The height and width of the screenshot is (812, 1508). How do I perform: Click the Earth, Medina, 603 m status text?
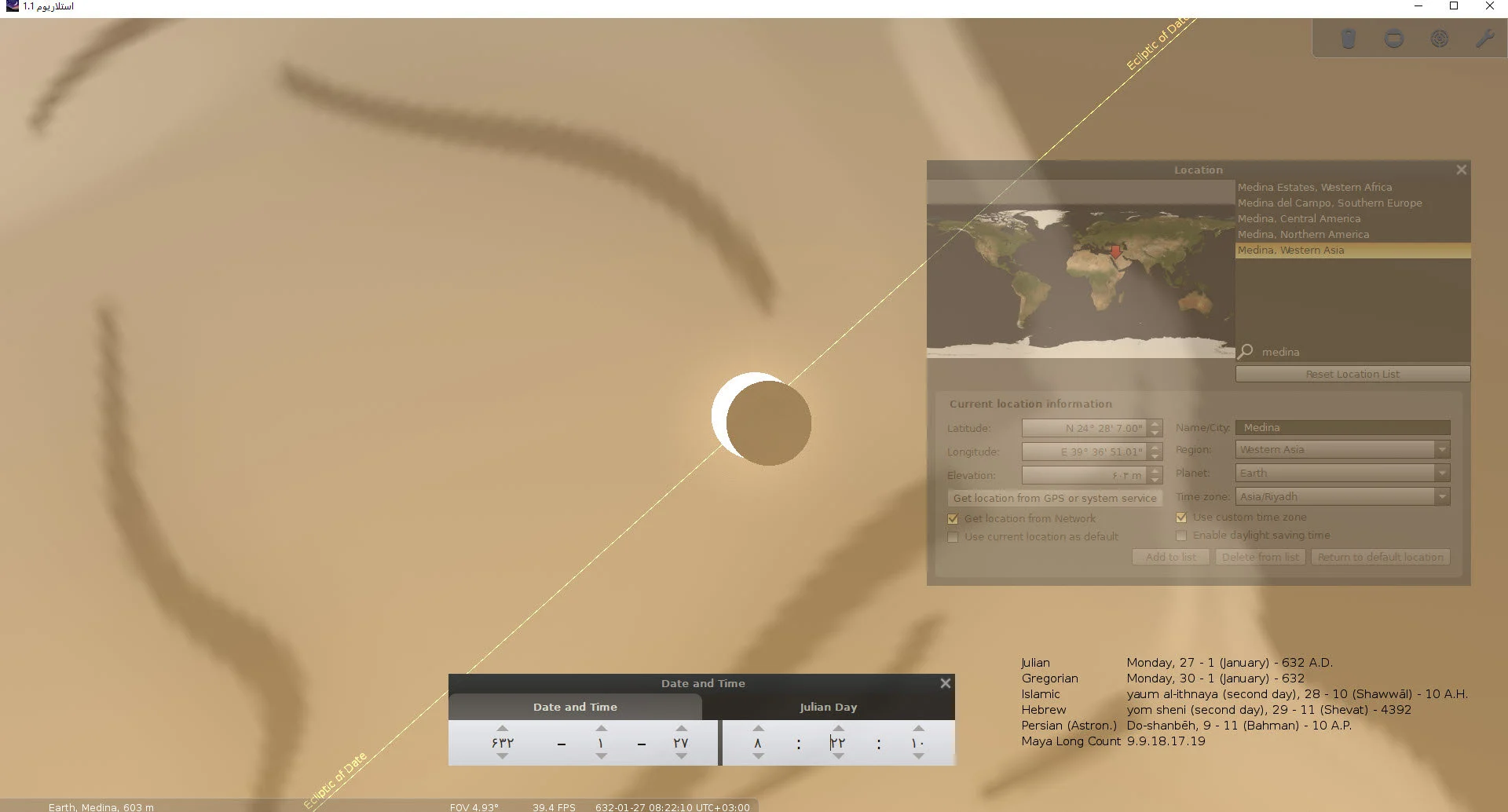tap(101, 807)
